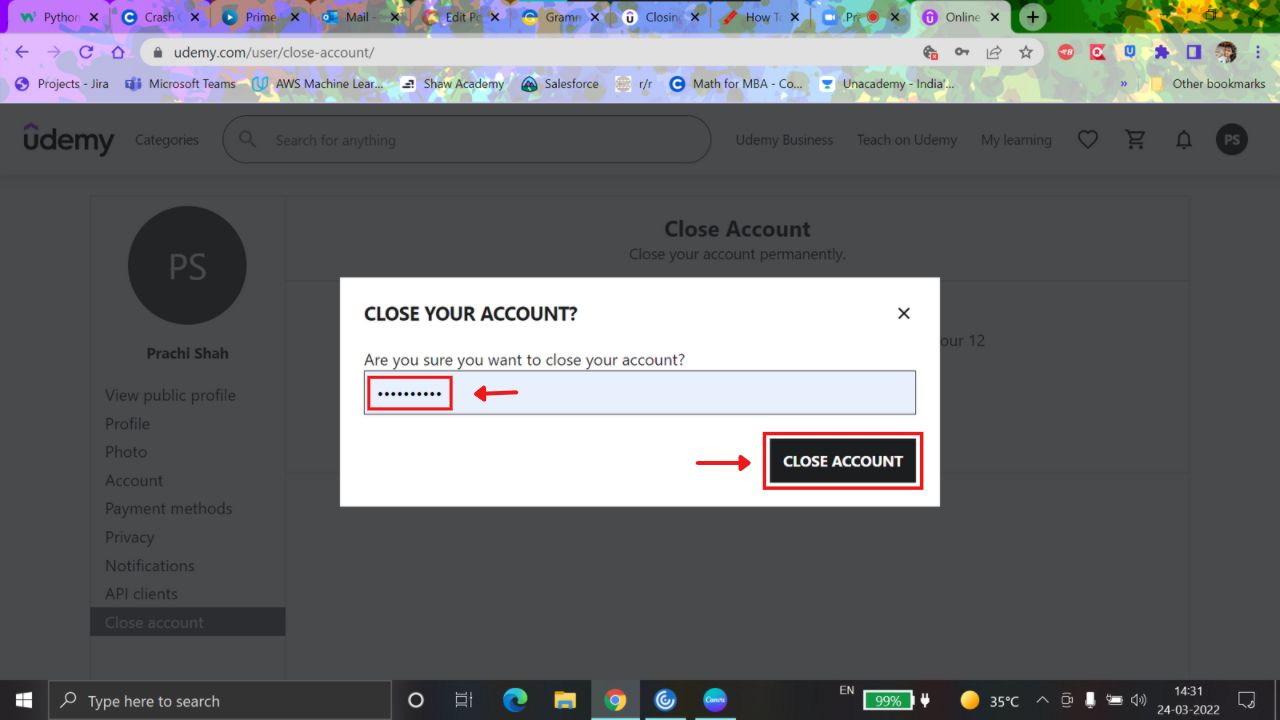The width and height of the screenshot is (1280, 720).
Task: Open the My learning link
Action: click(1015, 140)
